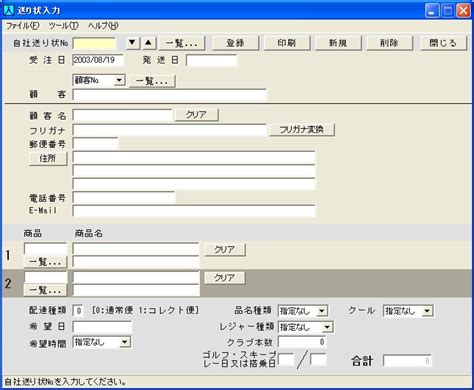Open the ヘルプ(H) menu
Image resolution: width=474 pixels, height=390 pixels.
pos(103,26)
